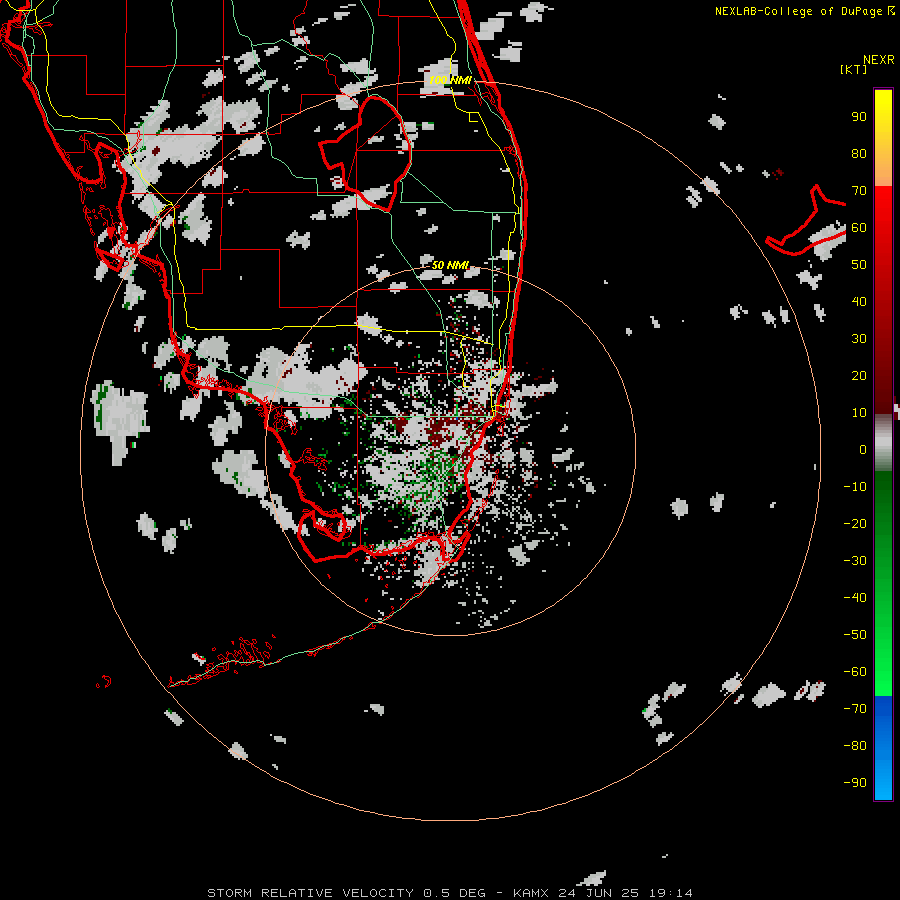Click the 40 value on velocity scale

pos(859,301)
